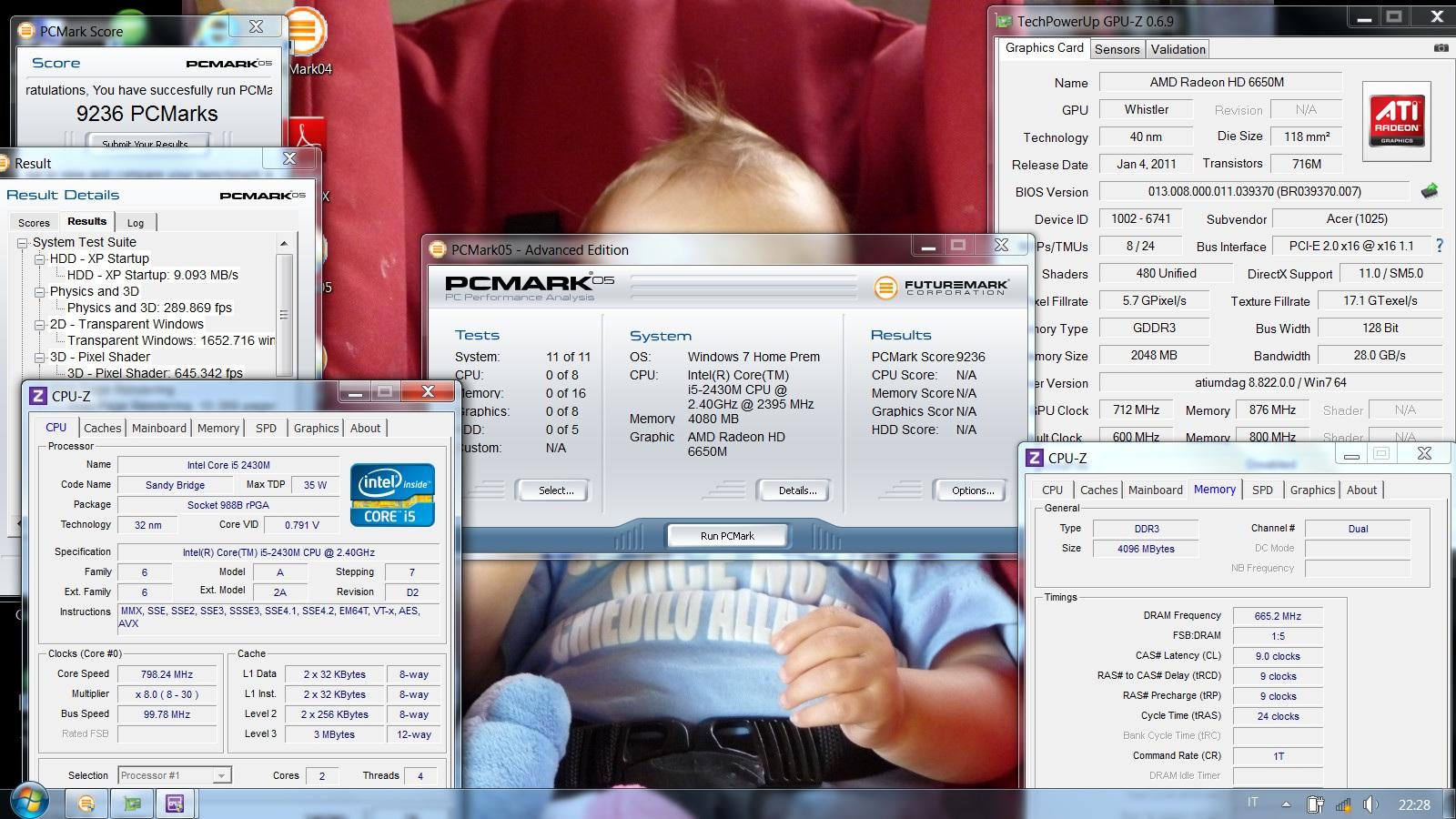This screenshot has height=819, width=1456.
Task: Click the Futuremark Corporation logo
Action: tap(941, 288)
